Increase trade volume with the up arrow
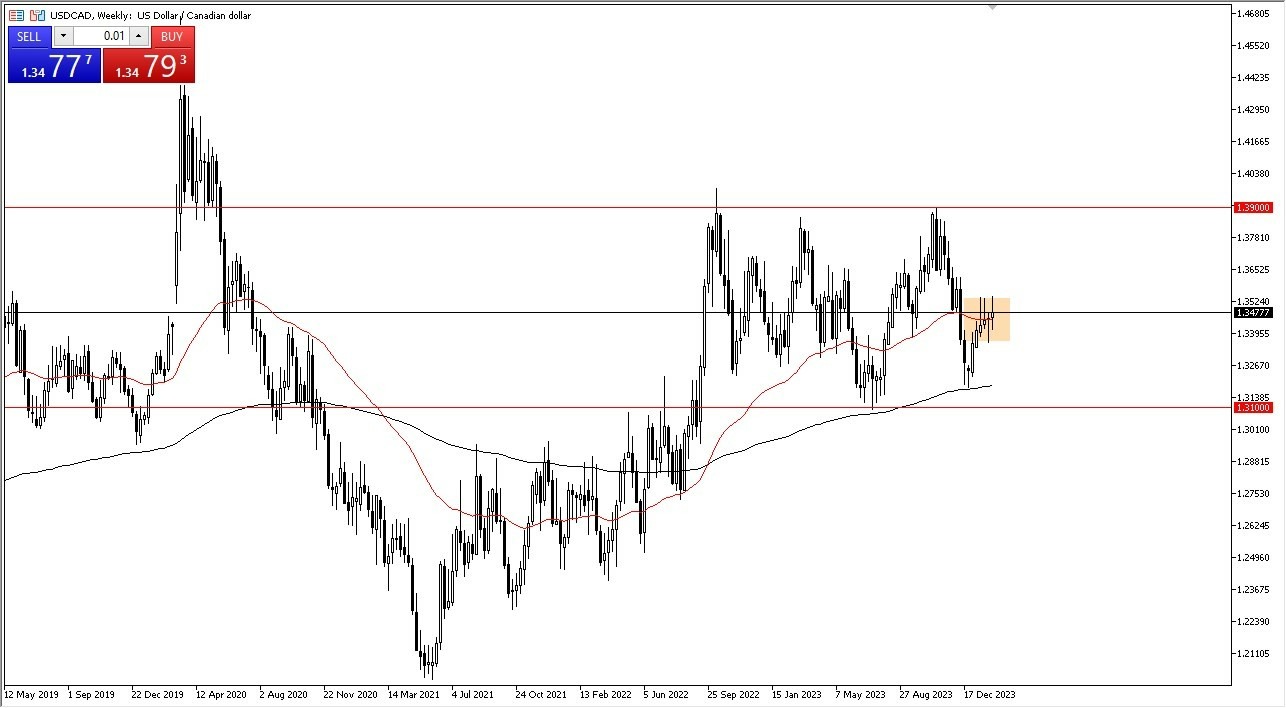 pos(138,37)
